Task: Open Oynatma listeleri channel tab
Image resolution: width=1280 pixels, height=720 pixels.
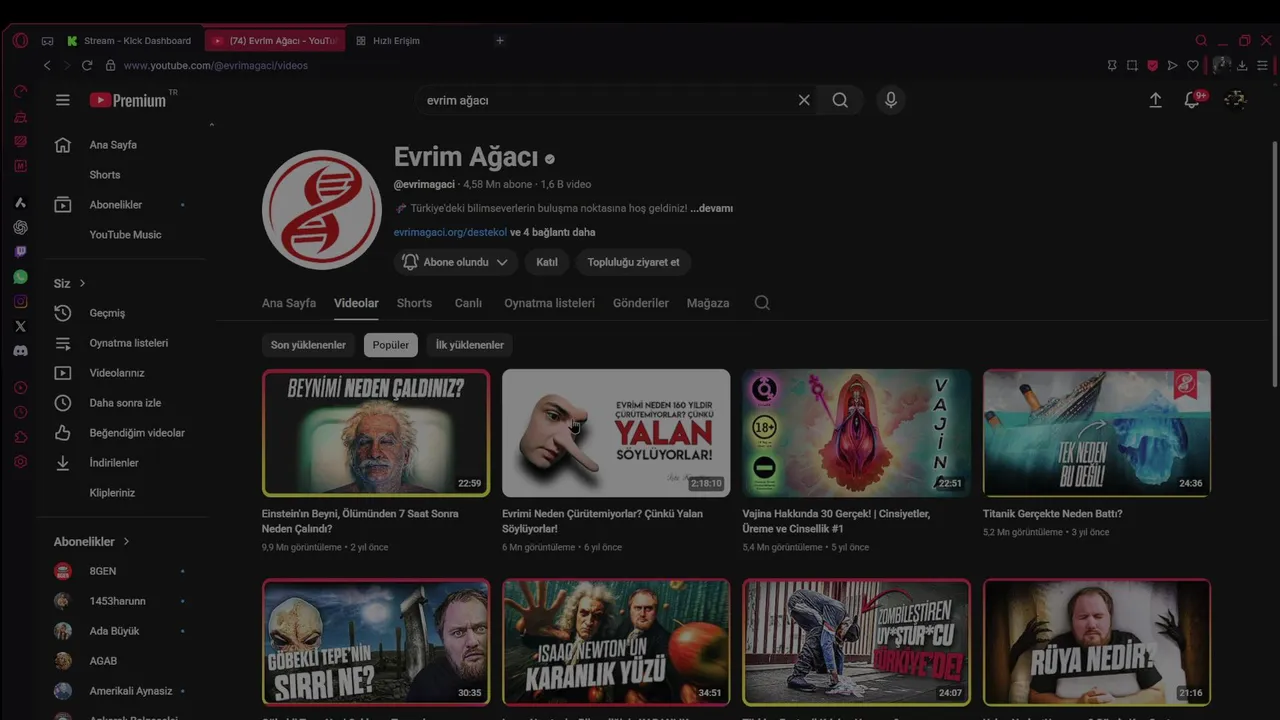Action: click(549, 303)
